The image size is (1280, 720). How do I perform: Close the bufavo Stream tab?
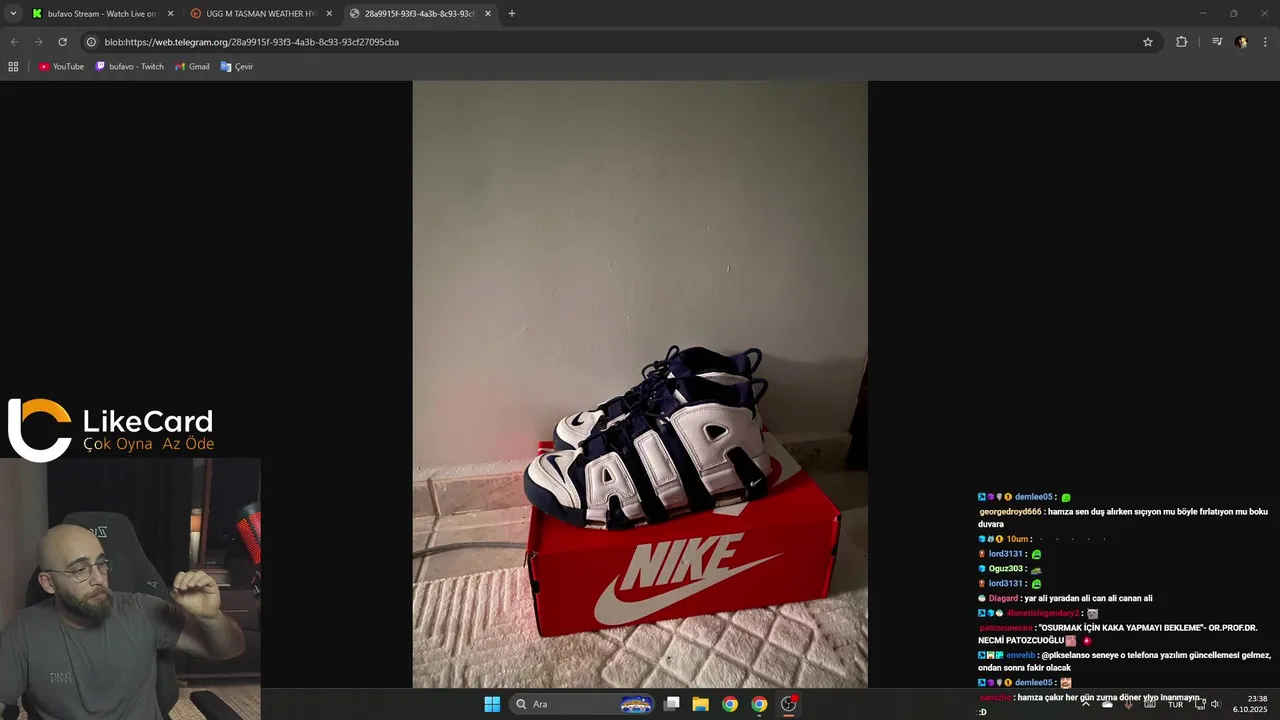pyautogui.click(x=170, y=14)
